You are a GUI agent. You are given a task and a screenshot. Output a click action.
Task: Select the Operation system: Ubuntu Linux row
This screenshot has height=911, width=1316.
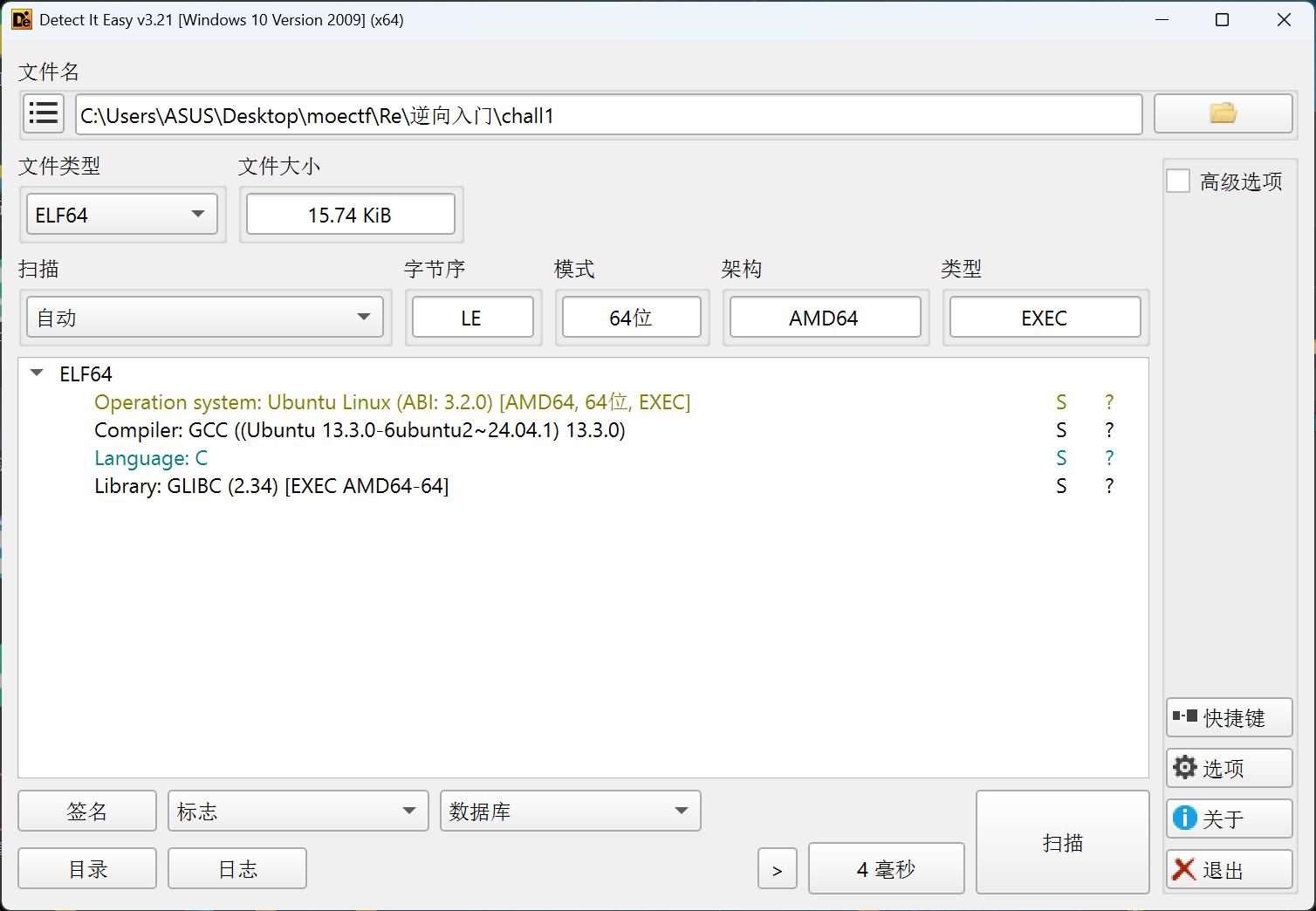[x=583, y=402]
